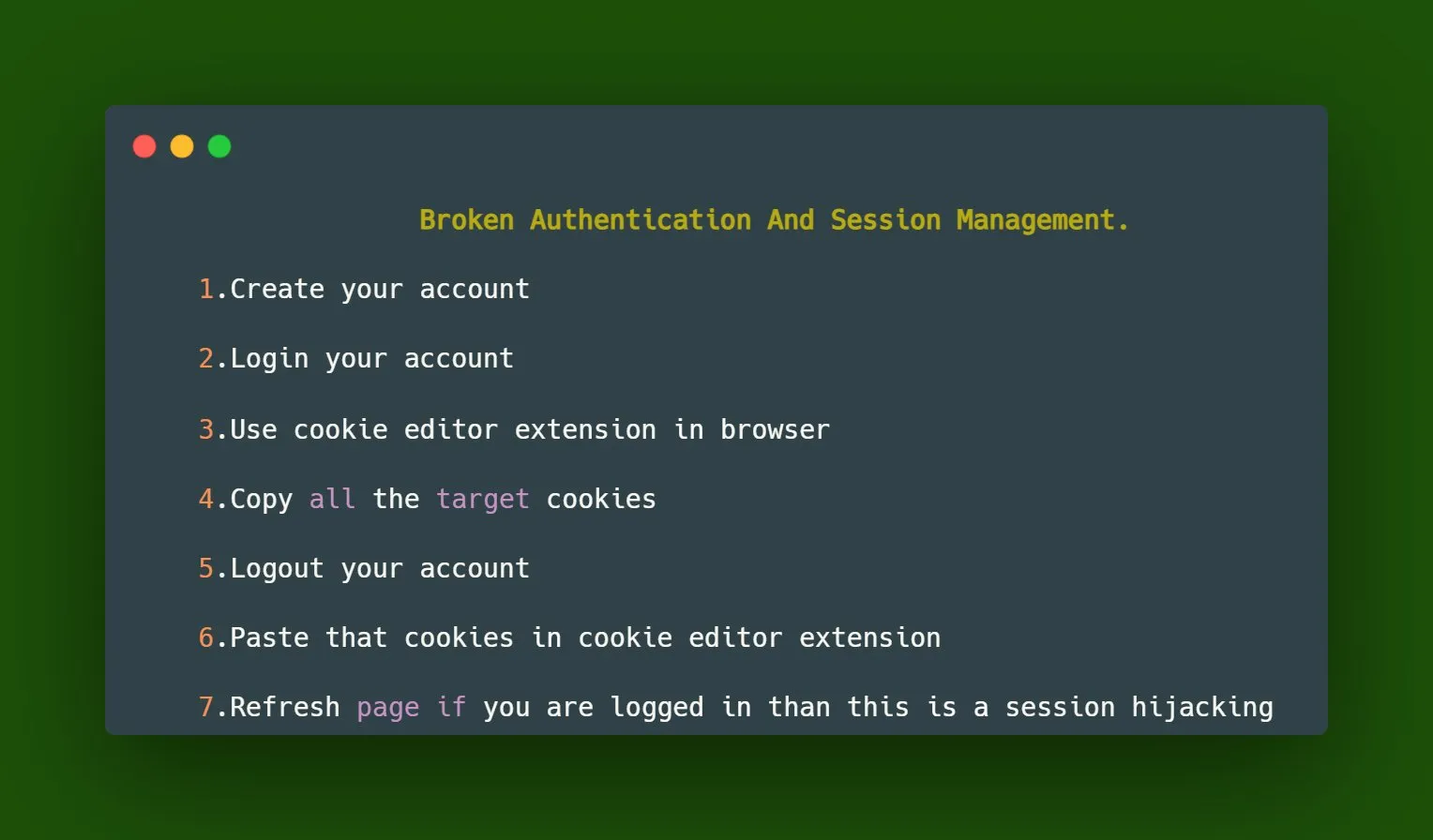Click the word target in step 4
Image resolution: width=1433 pixels, height=840 pixels.
pos(483,500)
